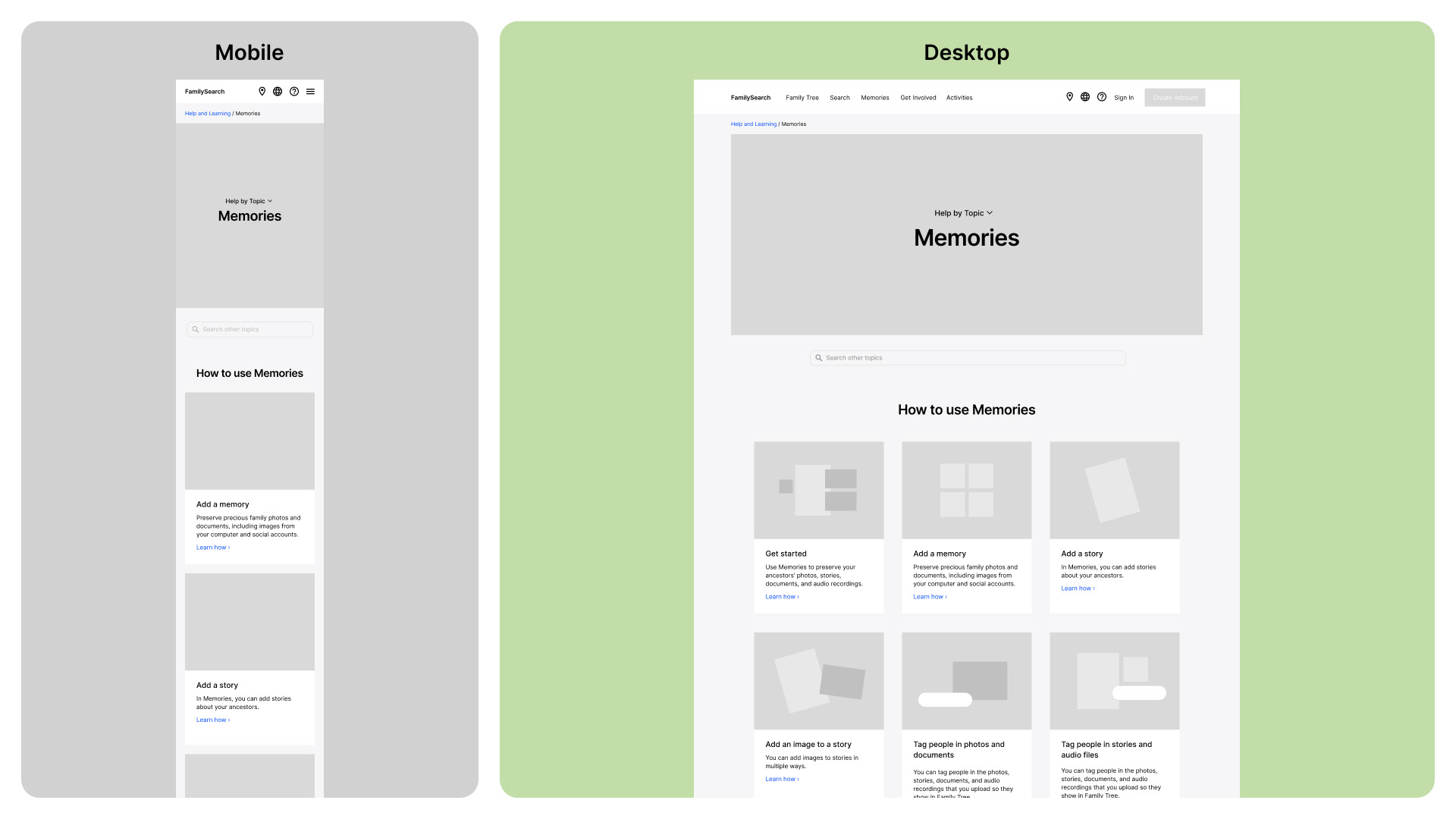Image resolution: width=1456 pixels, height=819 pixels.
Task: Click Learn how under Add an image to a story
Action: tap(782, 780)
